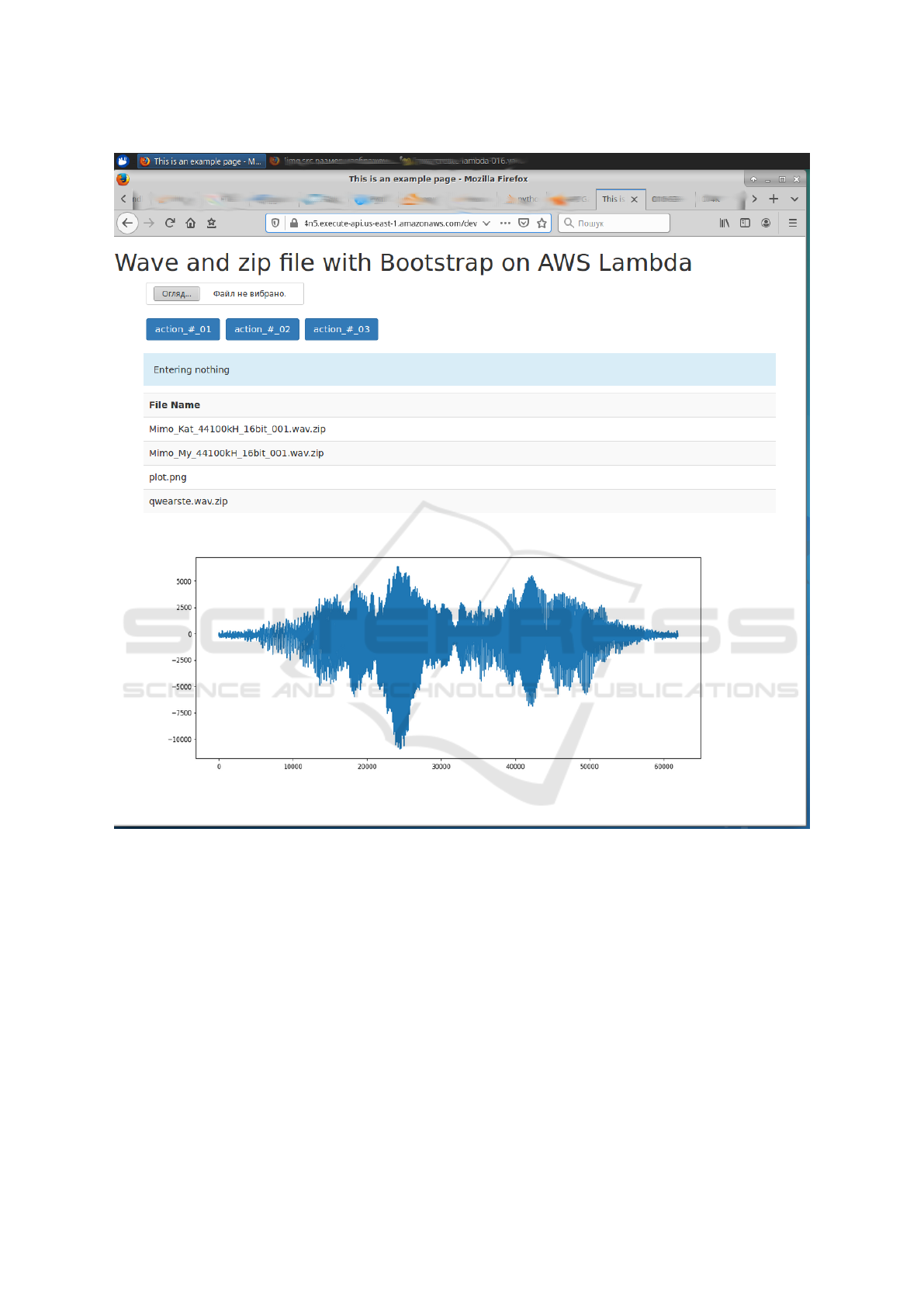This screenshot has width=924, height=1307.
Task: Open the Firefox hamburger menu
Action: (793, 223)
